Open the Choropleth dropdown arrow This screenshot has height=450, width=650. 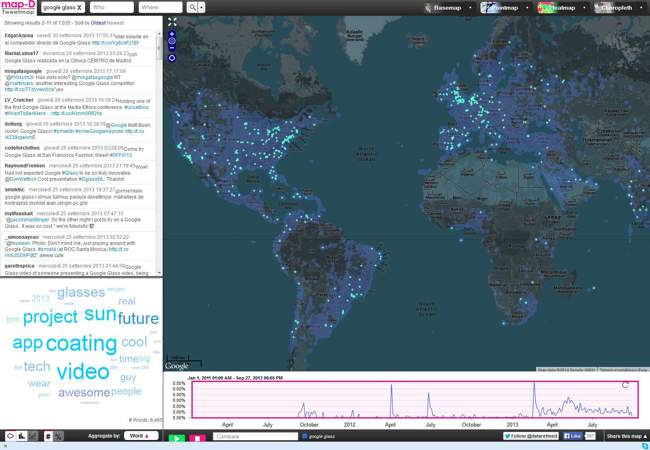[641, 7]
